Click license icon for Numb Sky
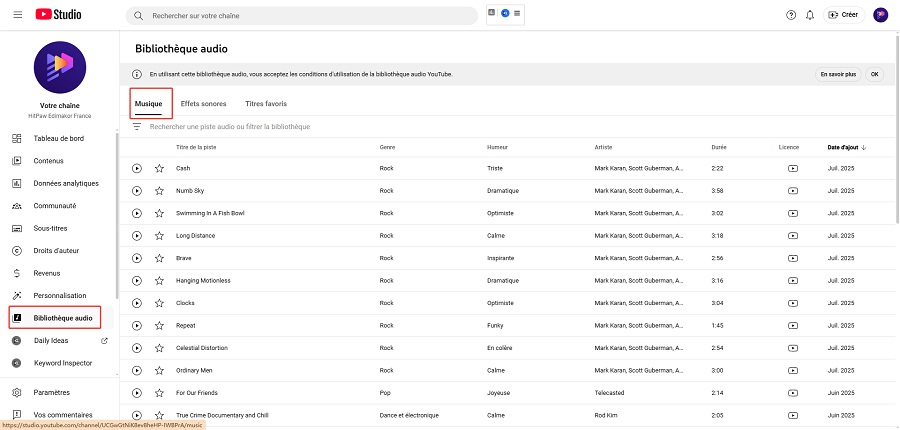Screen dimensions: 900x430 click(x=793, y=191)
